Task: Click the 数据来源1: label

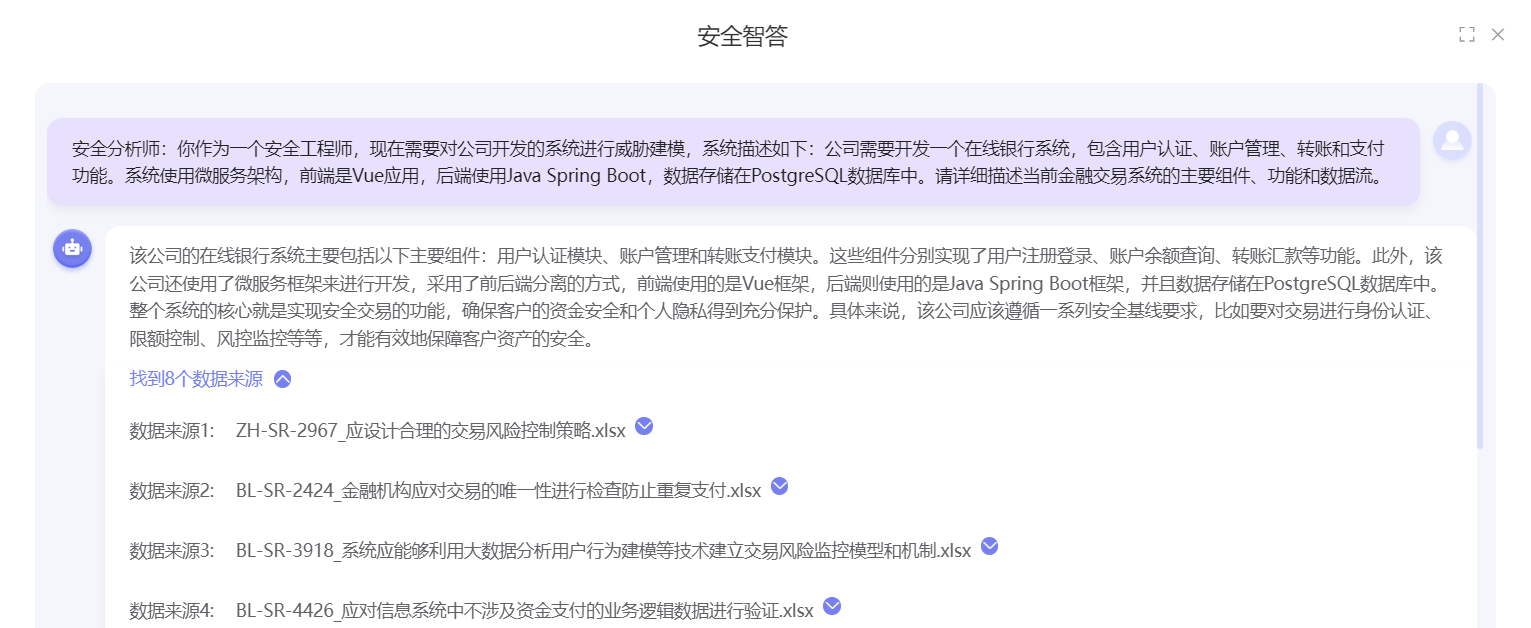Action: pos(172,431)
